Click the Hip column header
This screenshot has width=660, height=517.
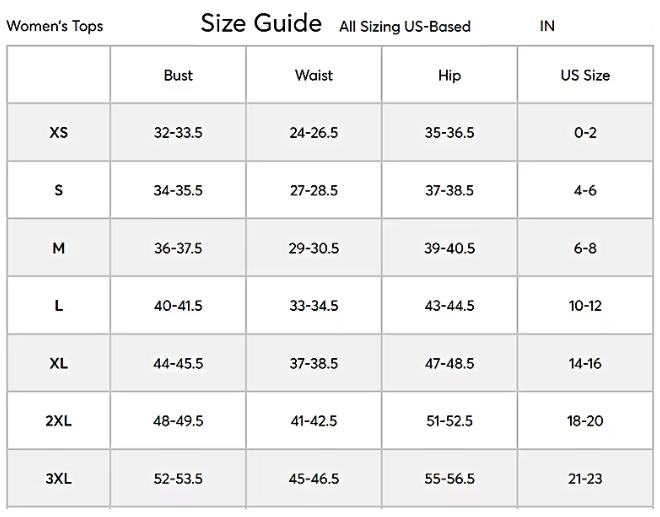click(450, 75)
